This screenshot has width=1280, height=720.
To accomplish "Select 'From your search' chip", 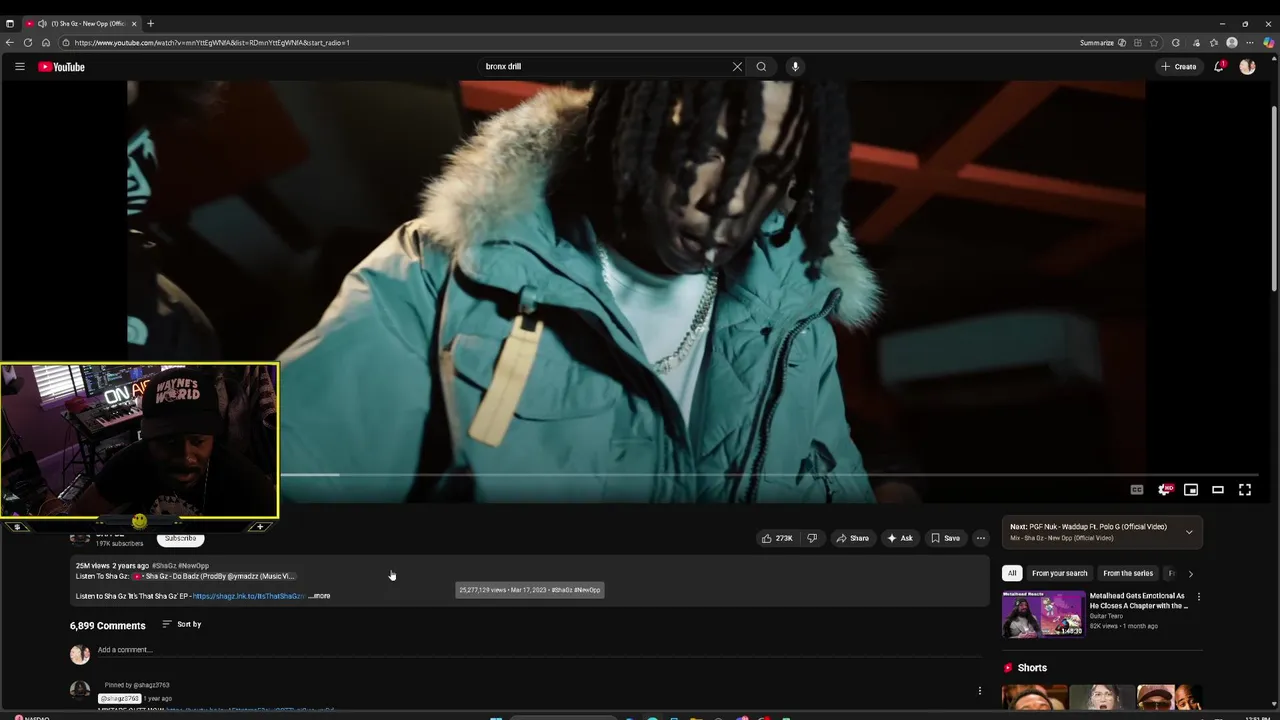I will pyautogui.click(x=1059, y=574).
